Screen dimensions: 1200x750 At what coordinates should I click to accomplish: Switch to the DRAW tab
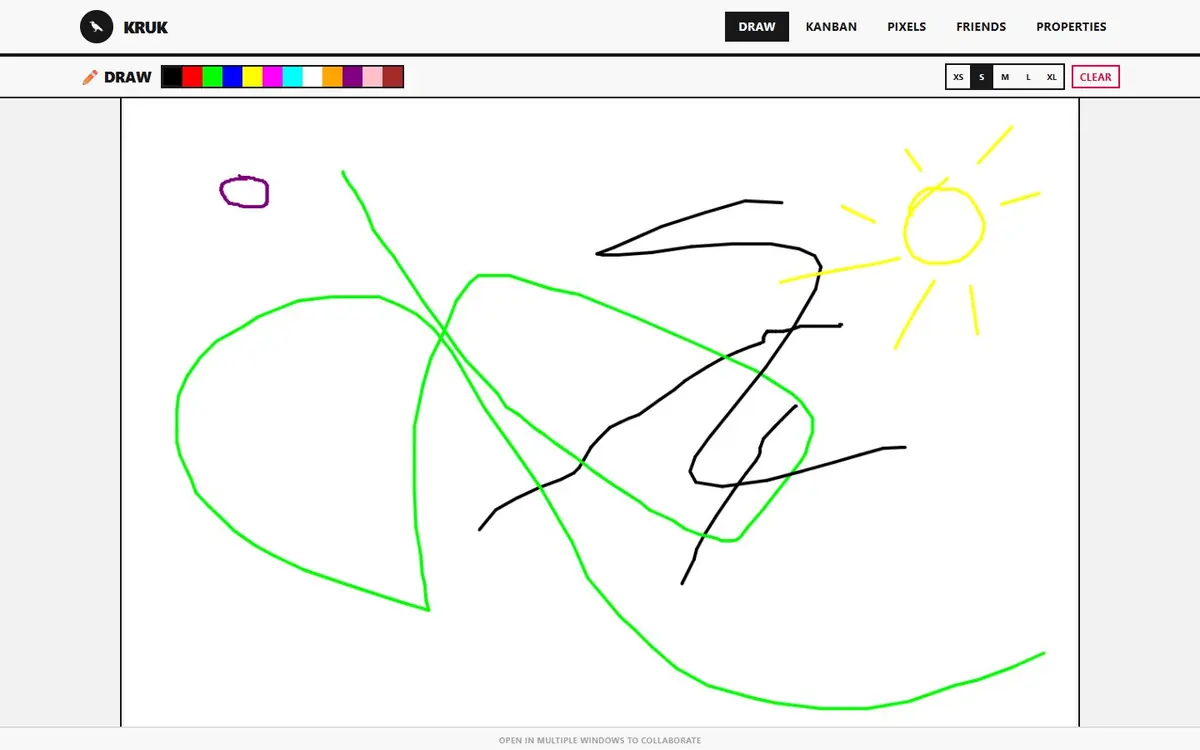[x=757, y=27]
